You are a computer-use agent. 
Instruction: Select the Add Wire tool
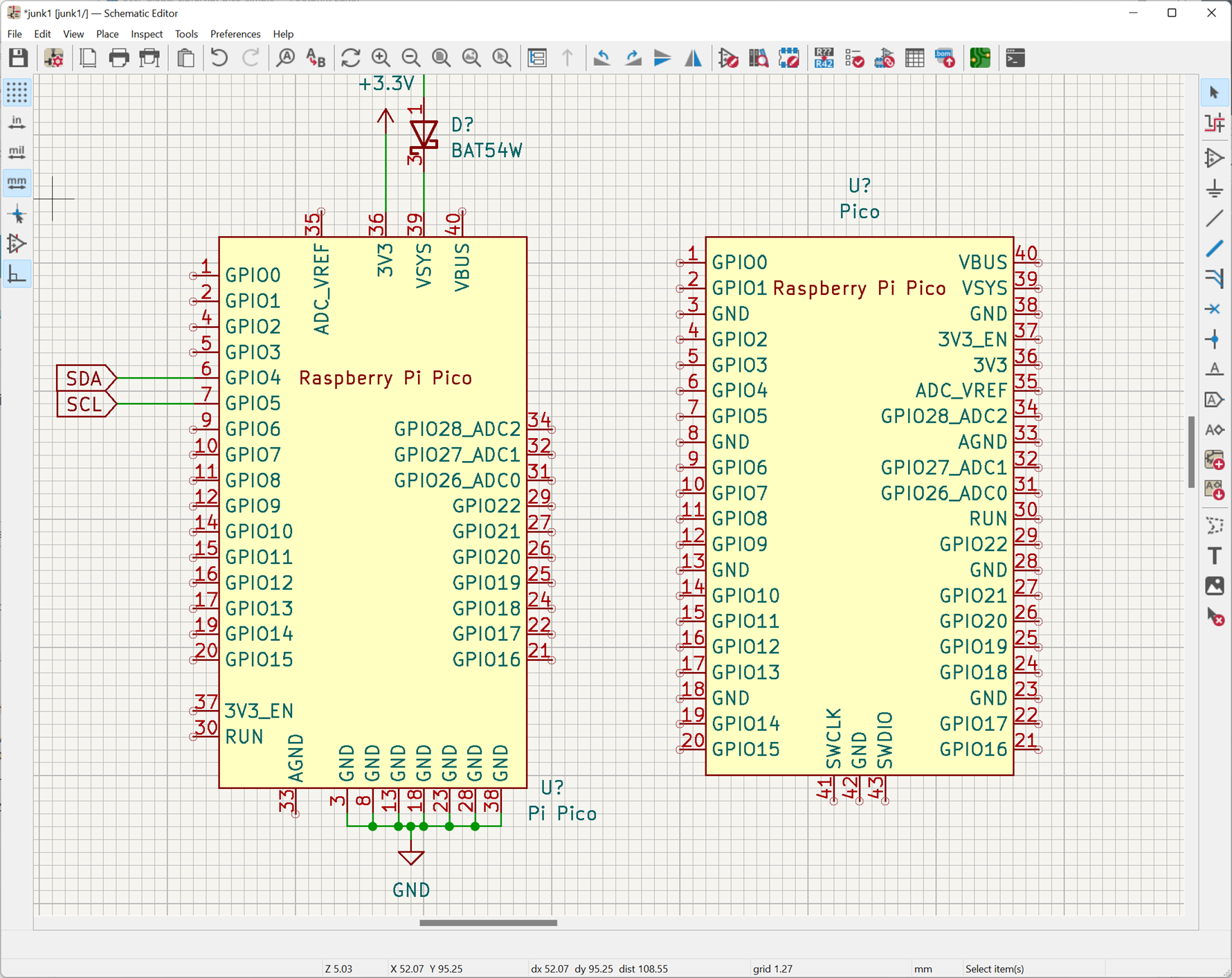1215,219
